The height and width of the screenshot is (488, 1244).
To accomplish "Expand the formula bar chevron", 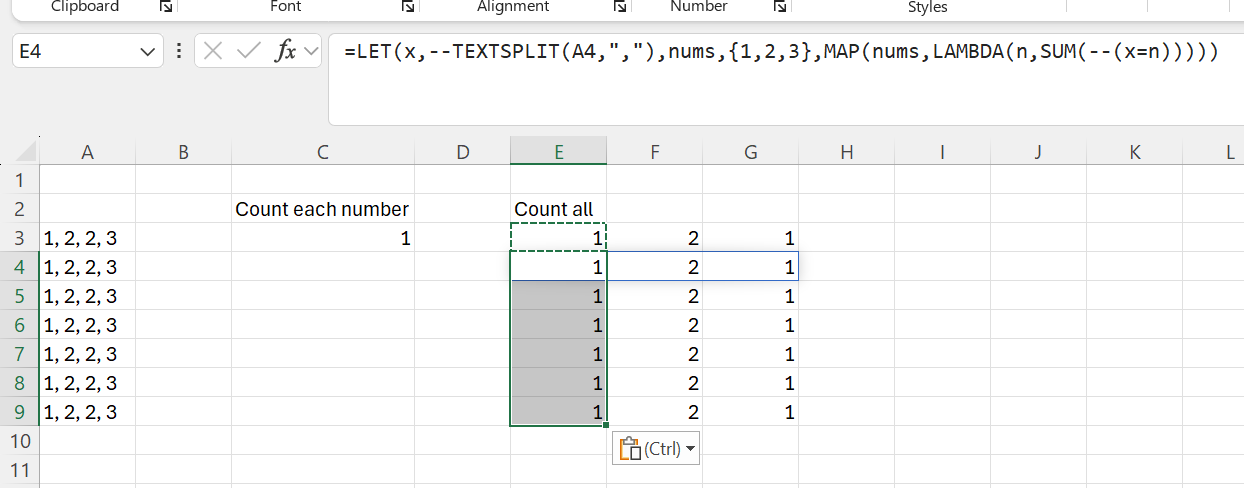I will pos(310,51).
